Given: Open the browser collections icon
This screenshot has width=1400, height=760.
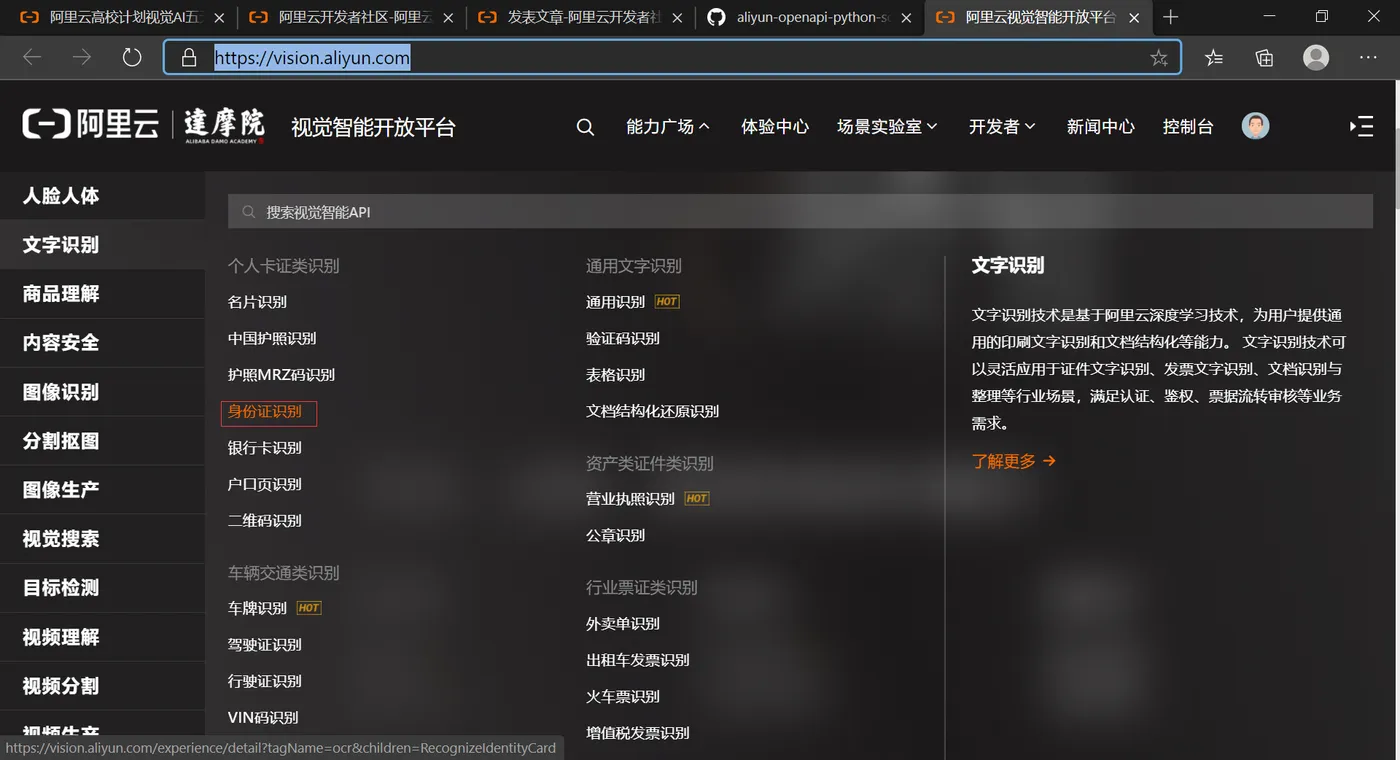Looking at the screenshot, I should point(1264,58).
